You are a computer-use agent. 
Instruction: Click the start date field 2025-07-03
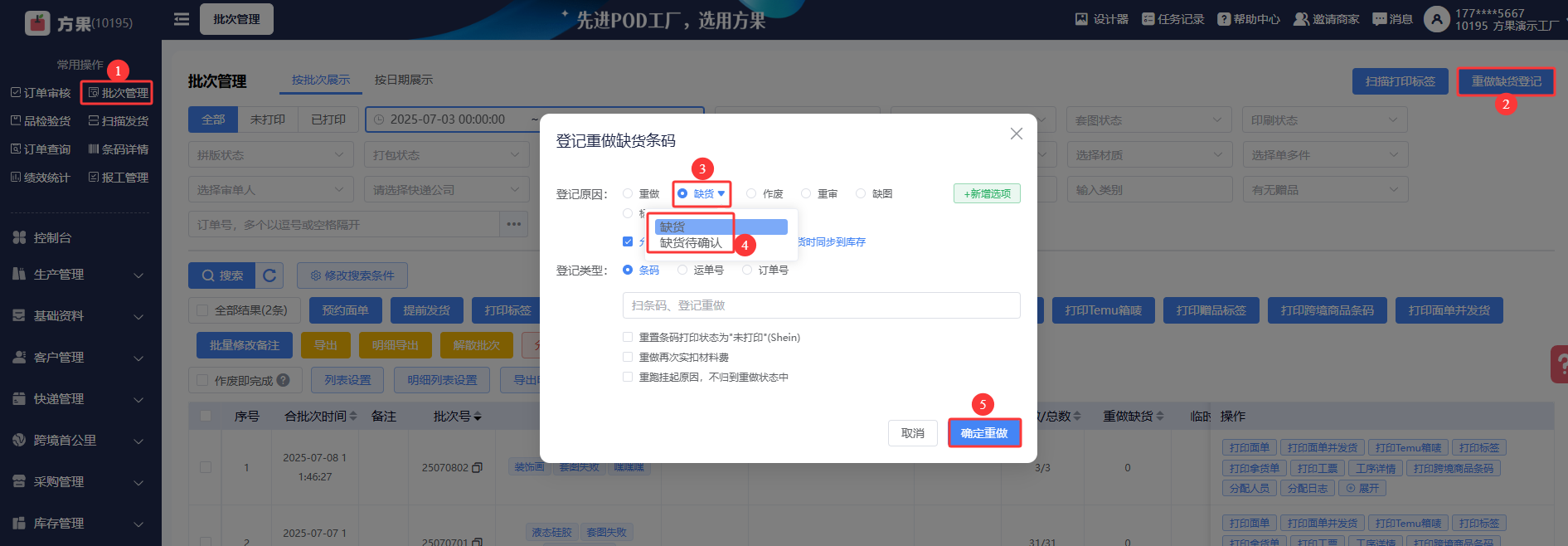448,119
